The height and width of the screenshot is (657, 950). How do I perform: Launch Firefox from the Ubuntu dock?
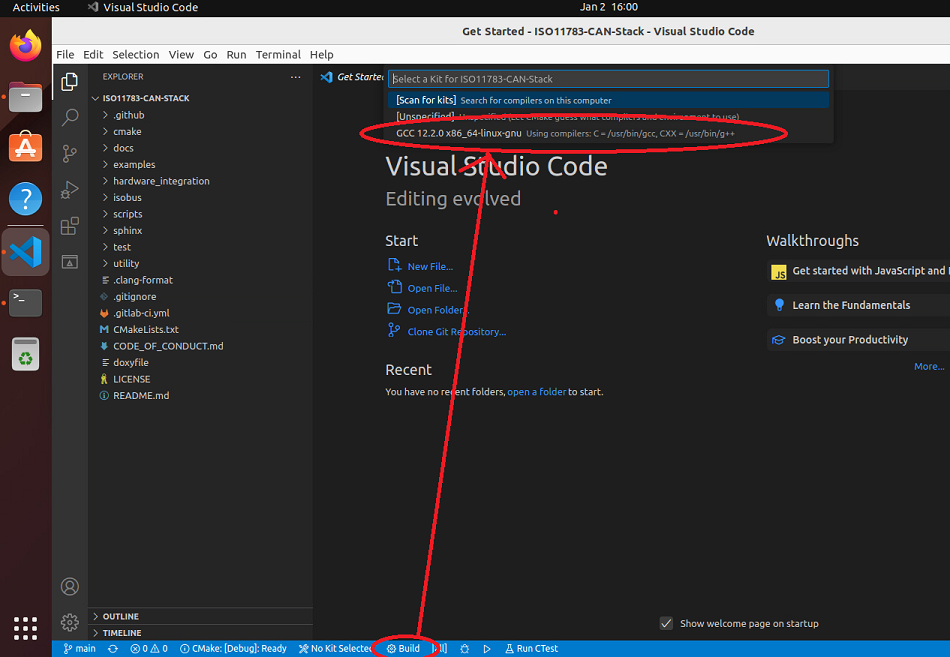click(x=25, y=46)
